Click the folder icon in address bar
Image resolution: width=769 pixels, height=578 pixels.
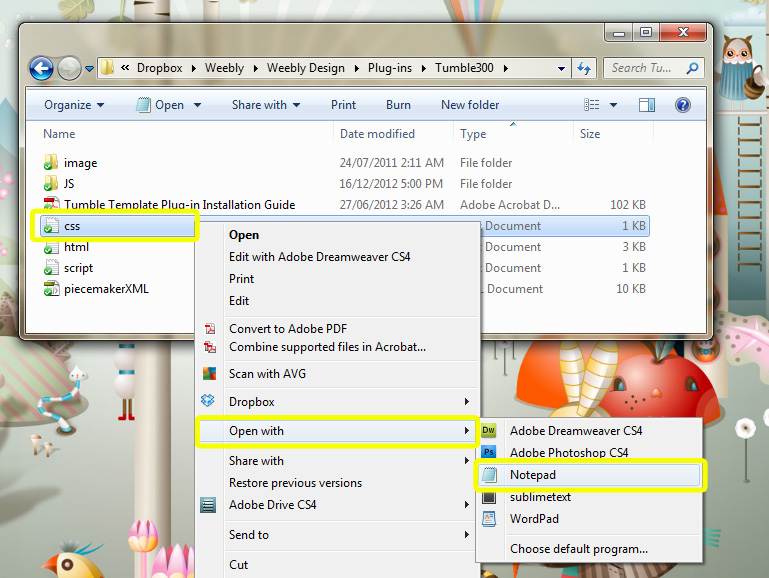(x=107, y=68)
